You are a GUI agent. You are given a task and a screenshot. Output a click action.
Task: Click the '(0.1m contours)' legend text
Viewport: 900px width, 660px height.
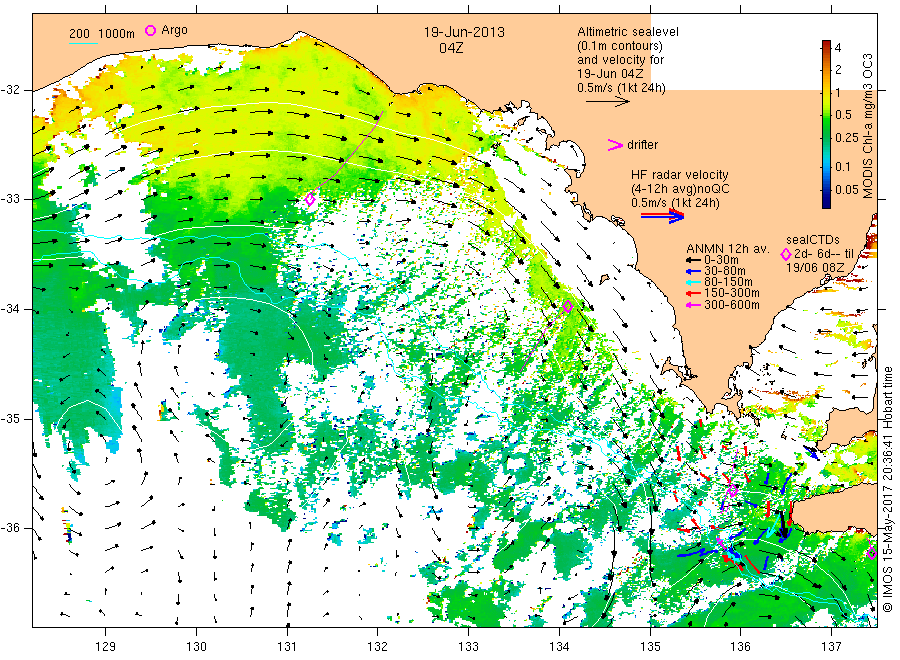[619, 46]
